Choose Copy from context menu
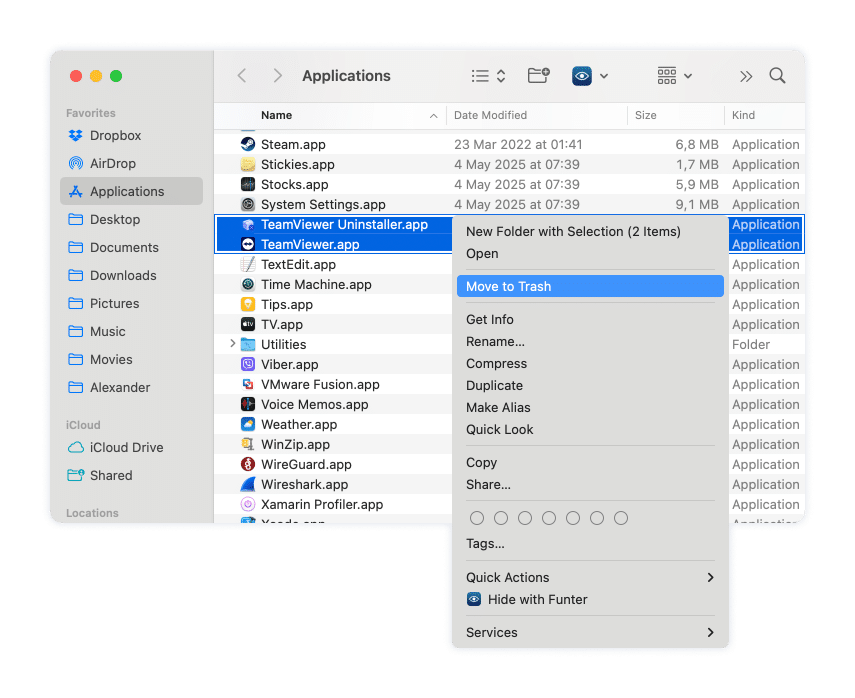This screenshot has height=698, width=855. (x=590, y=462)
